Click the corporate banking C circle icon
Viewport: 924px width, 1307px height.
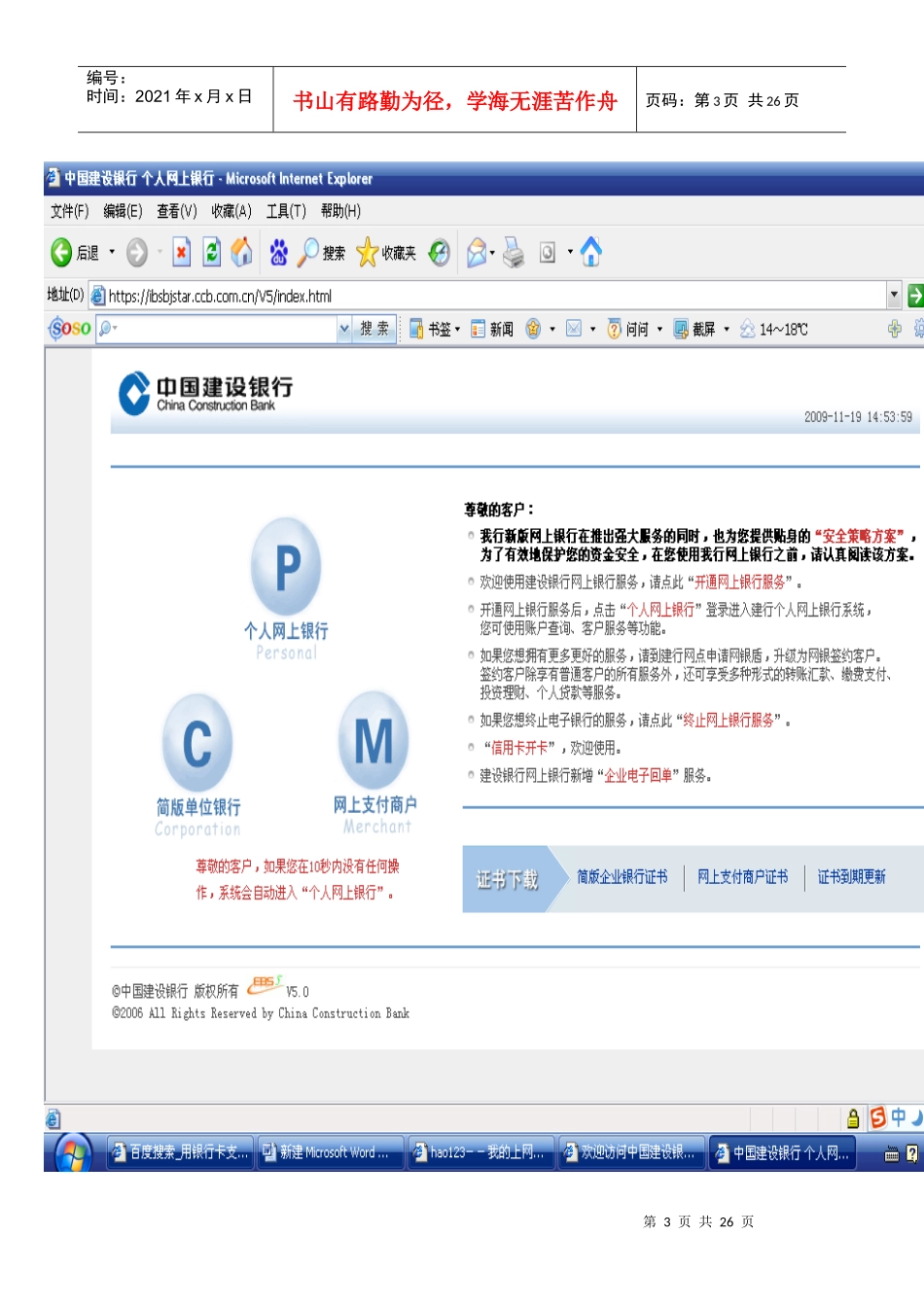pyautogui.click(x=197, y=743)
